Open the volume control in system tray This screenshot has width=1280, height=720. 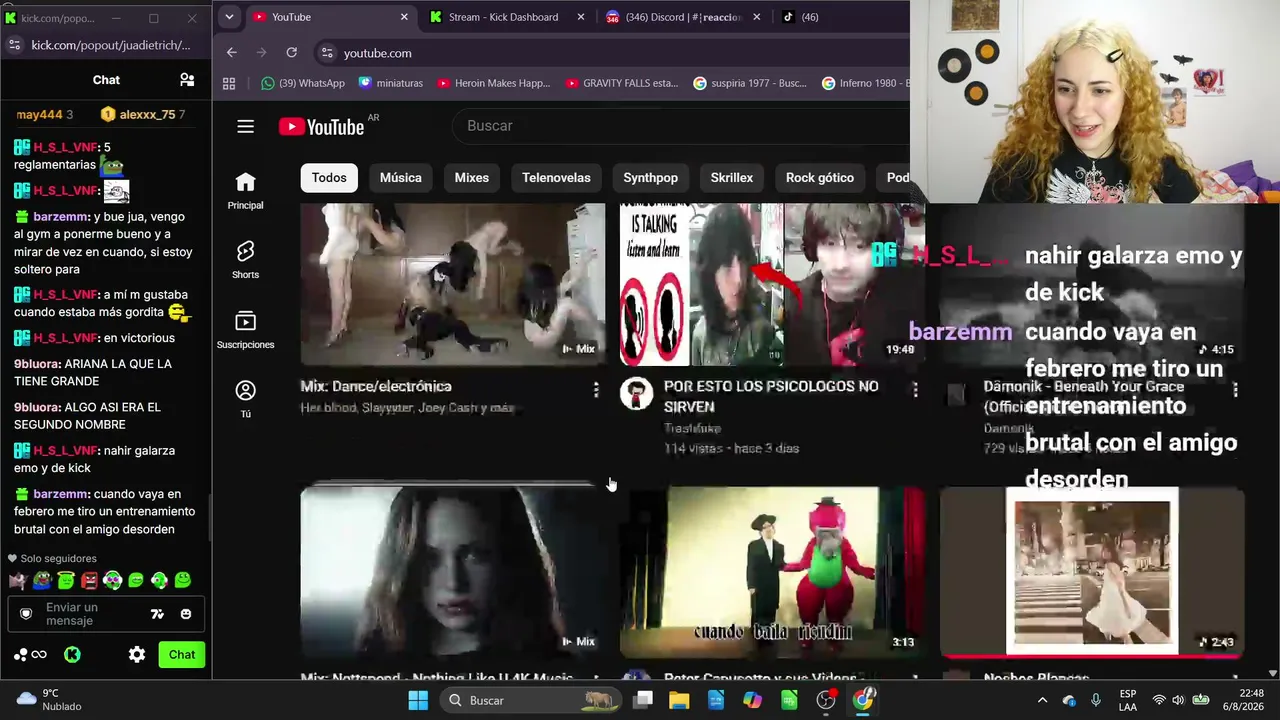coord(1178,700)
